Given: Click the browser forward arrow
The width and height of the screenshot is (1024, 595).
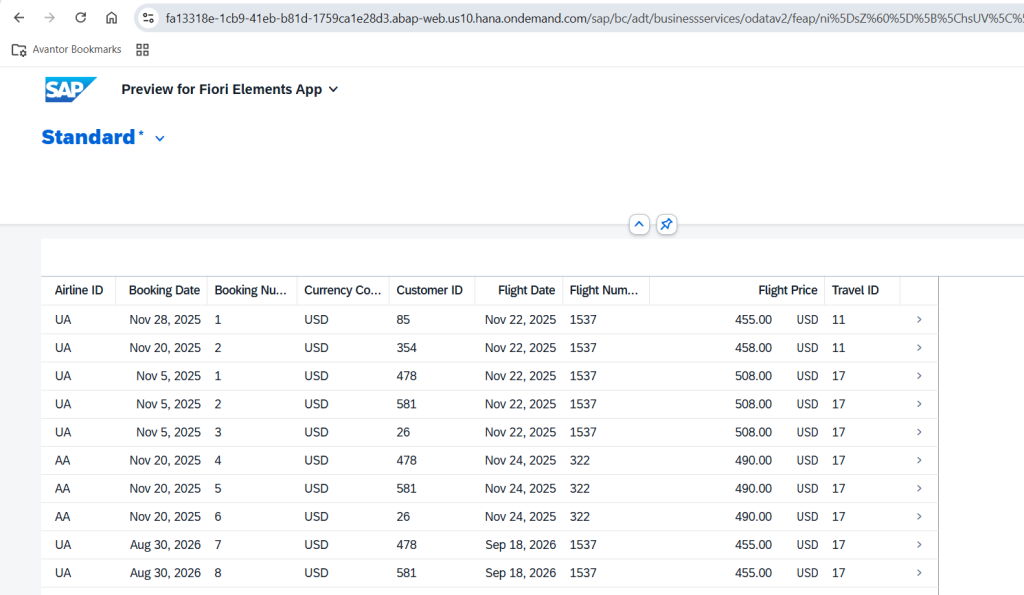Looking at the screenshot, I should point(50,18).
